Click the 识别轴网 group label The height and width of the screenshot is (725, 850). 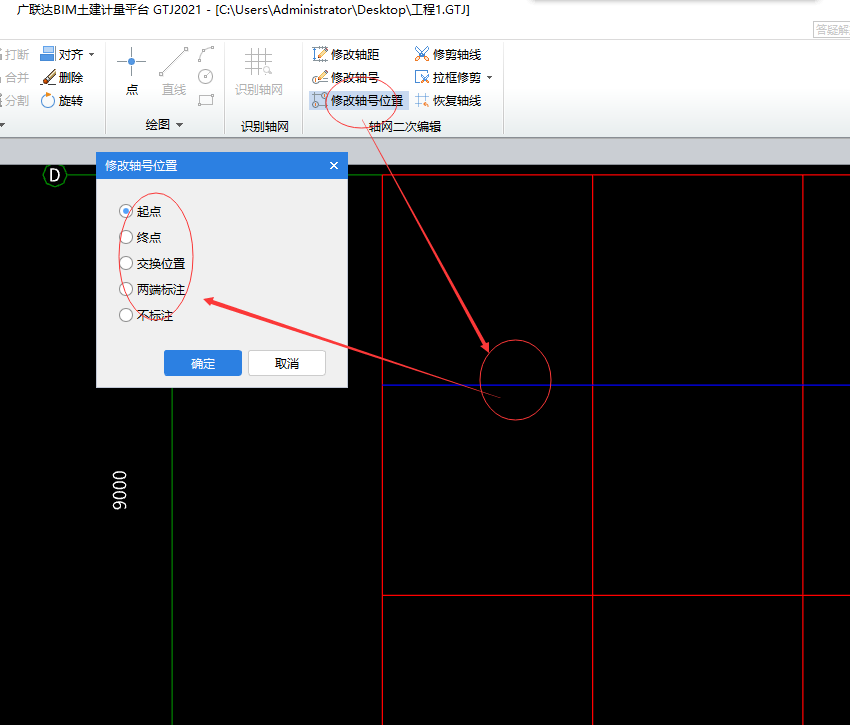click(265, 126)
